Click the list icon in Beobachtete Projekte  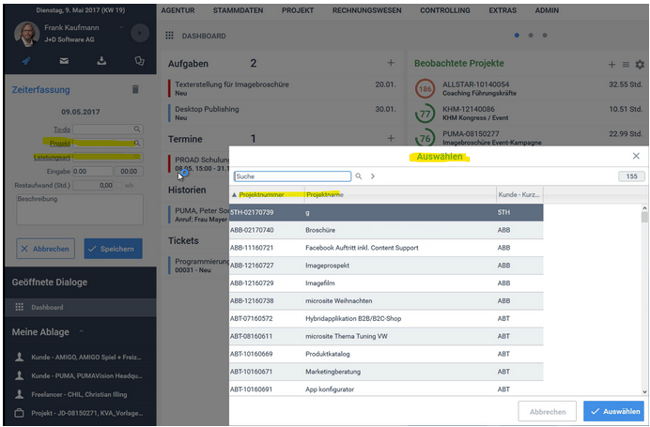pos(626,64)
